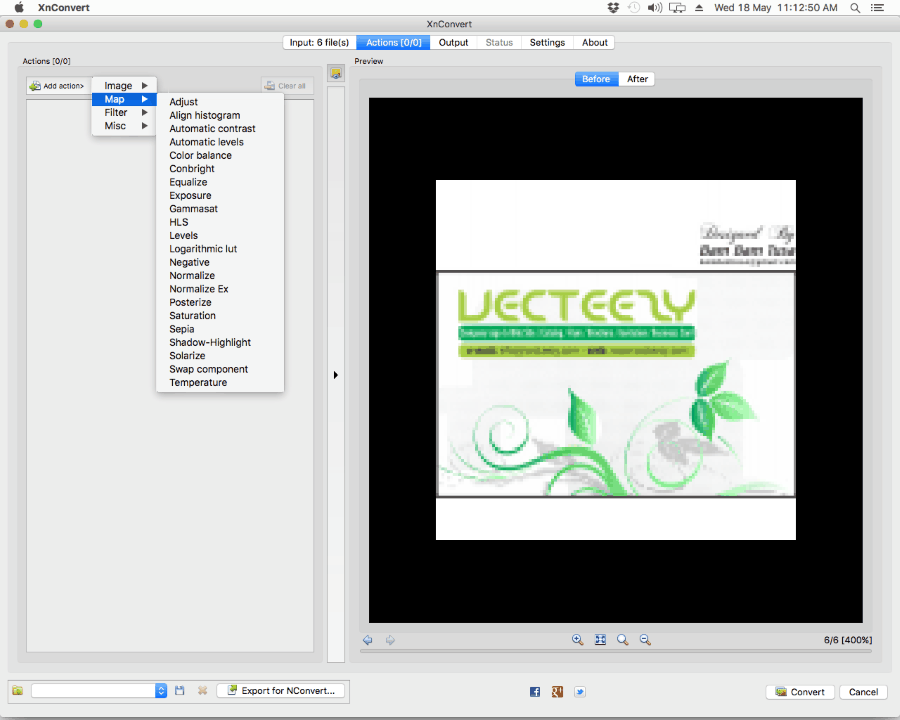
Task: Click the Clear all button
Action: point(287,86)
